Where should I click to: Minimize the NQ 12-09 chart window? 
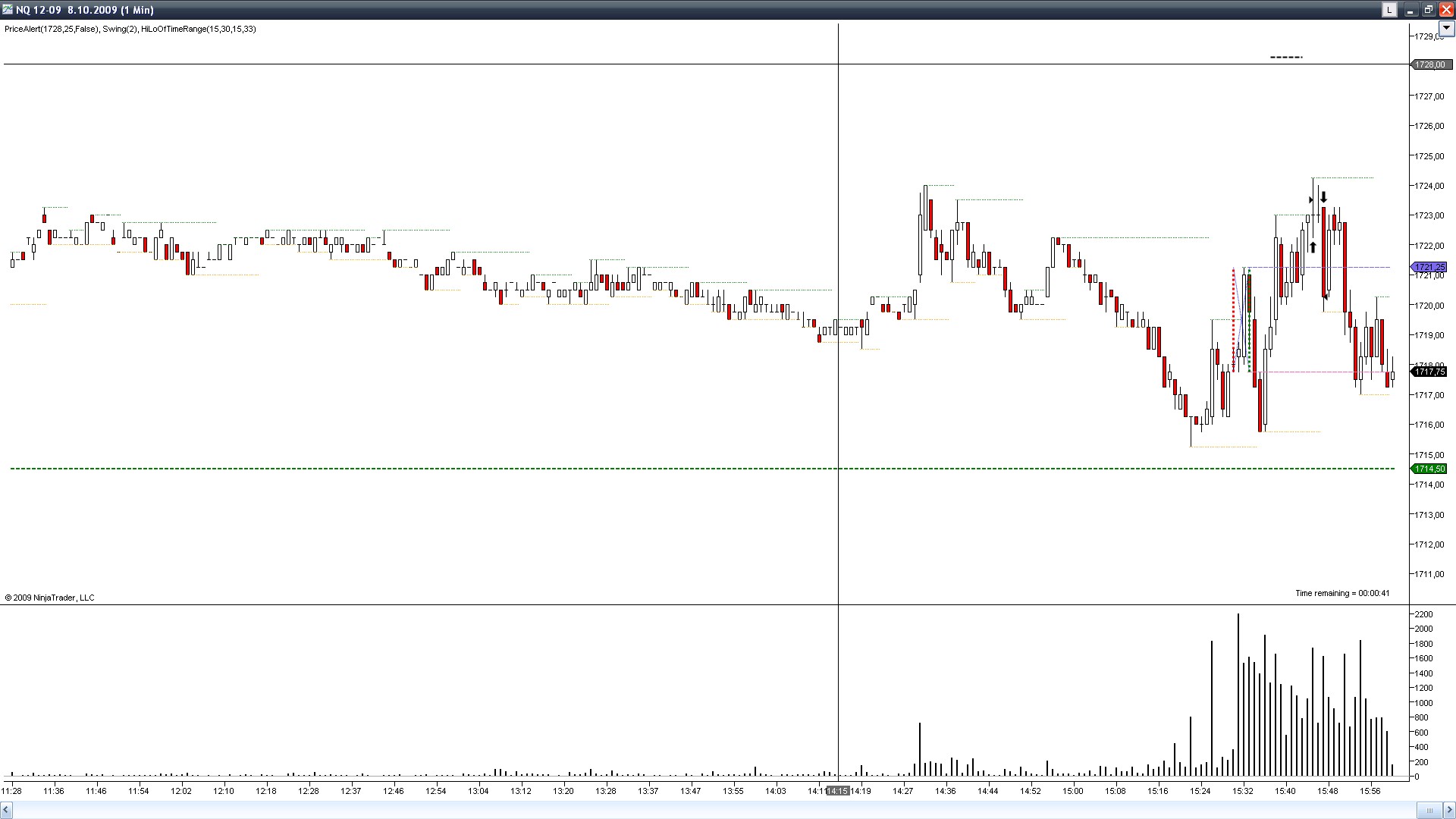point(1410,10)
